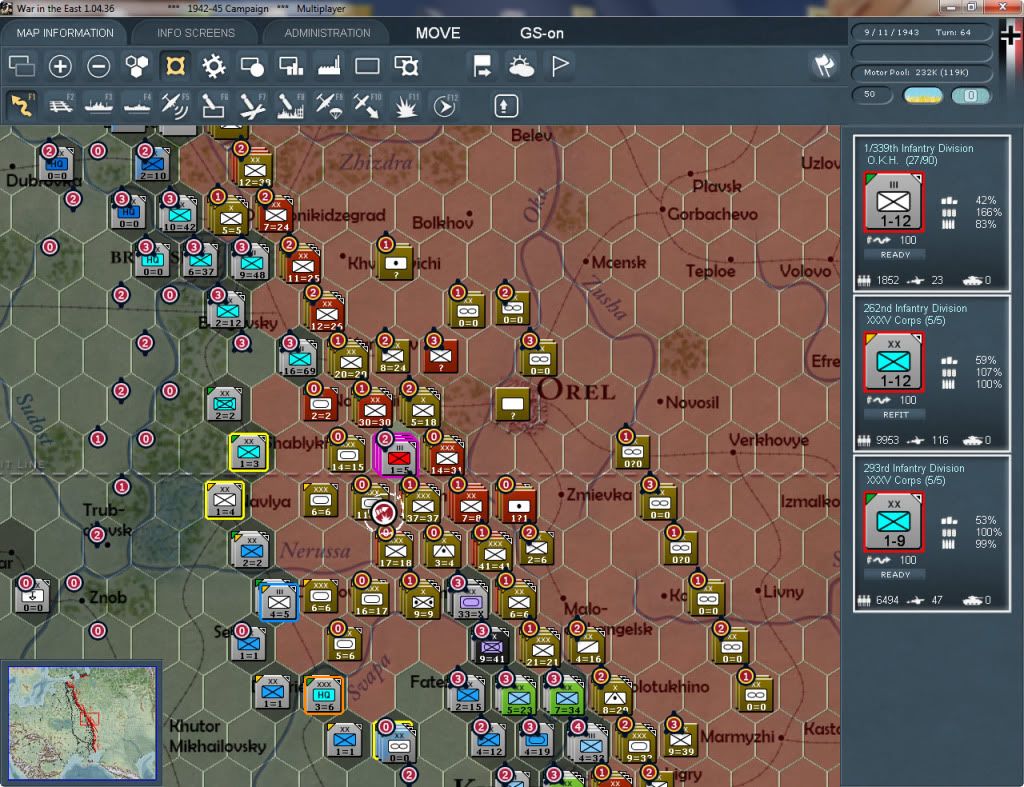The width and height of the screenshot is (1024, 787).
Task: Select the Soviet stack counter 30=30
Action: coord(375,409)
